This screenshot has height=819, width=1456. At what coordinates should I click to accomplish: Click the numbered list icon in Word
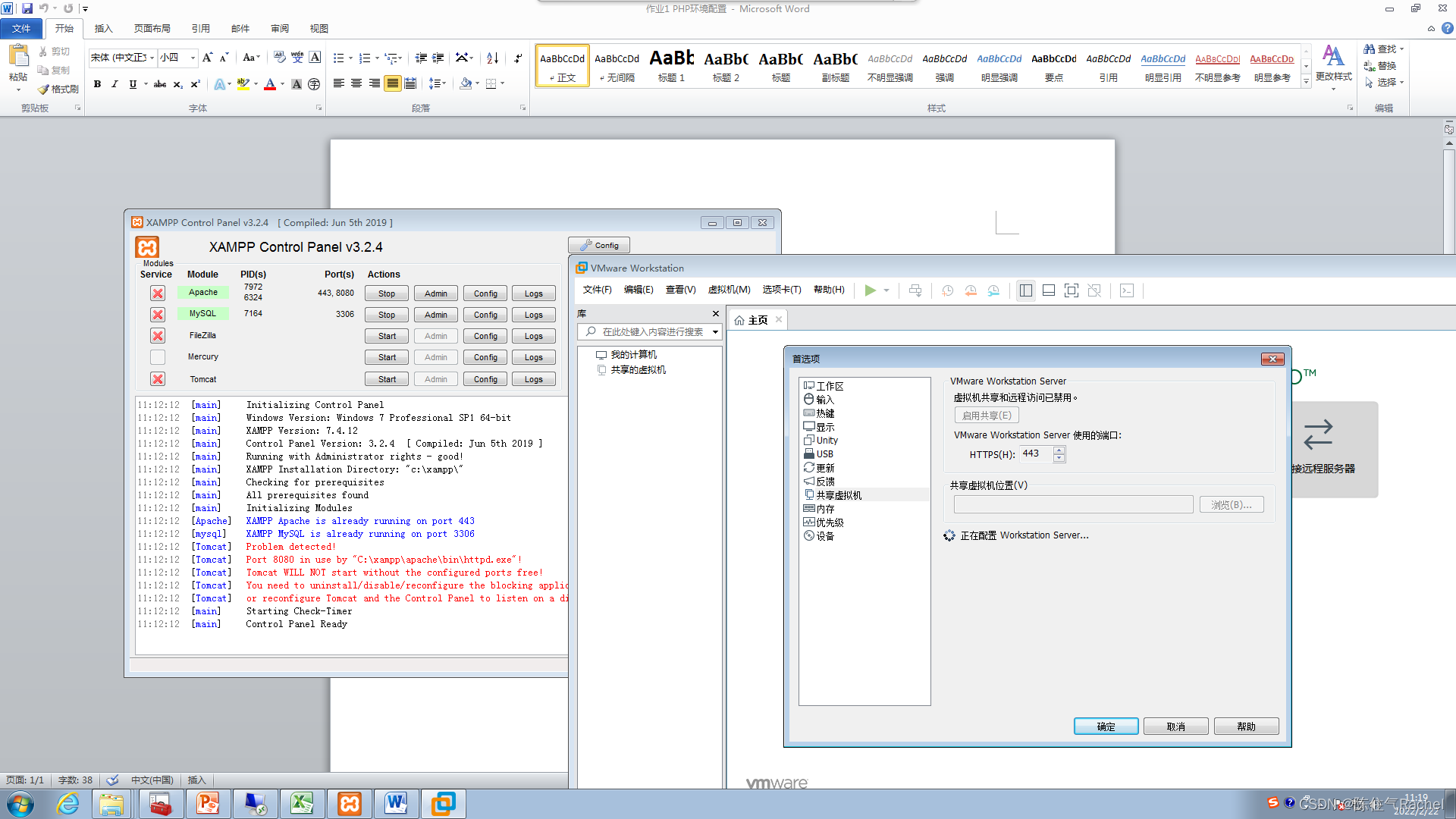pyautogui.click(x=365, y=58)
